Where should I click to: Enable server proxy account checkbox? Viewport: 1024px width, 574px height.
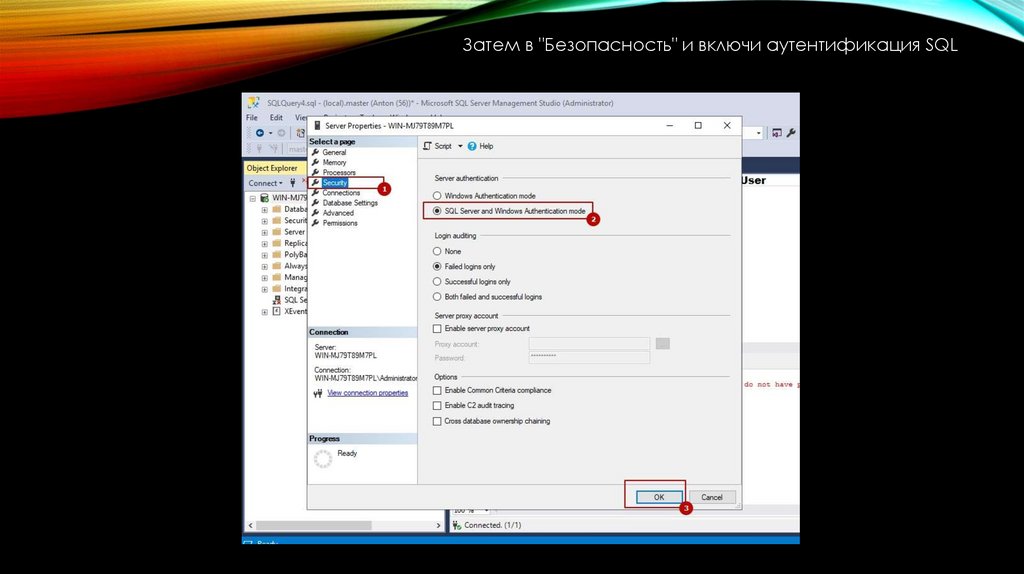pos(437,328)
